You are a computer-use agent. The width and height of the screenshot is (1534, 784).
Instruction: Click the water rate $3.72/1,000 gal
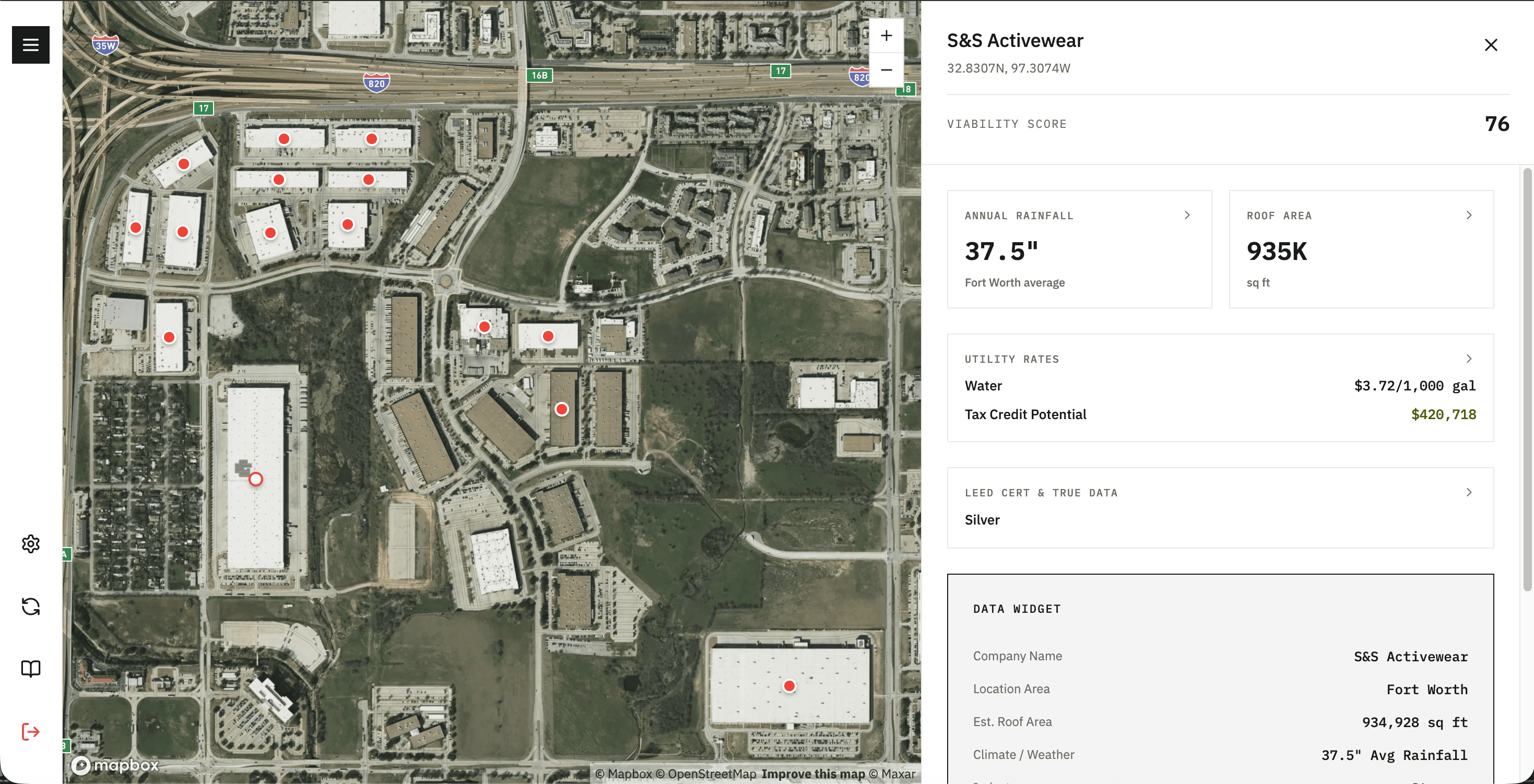pos(1415,386)
